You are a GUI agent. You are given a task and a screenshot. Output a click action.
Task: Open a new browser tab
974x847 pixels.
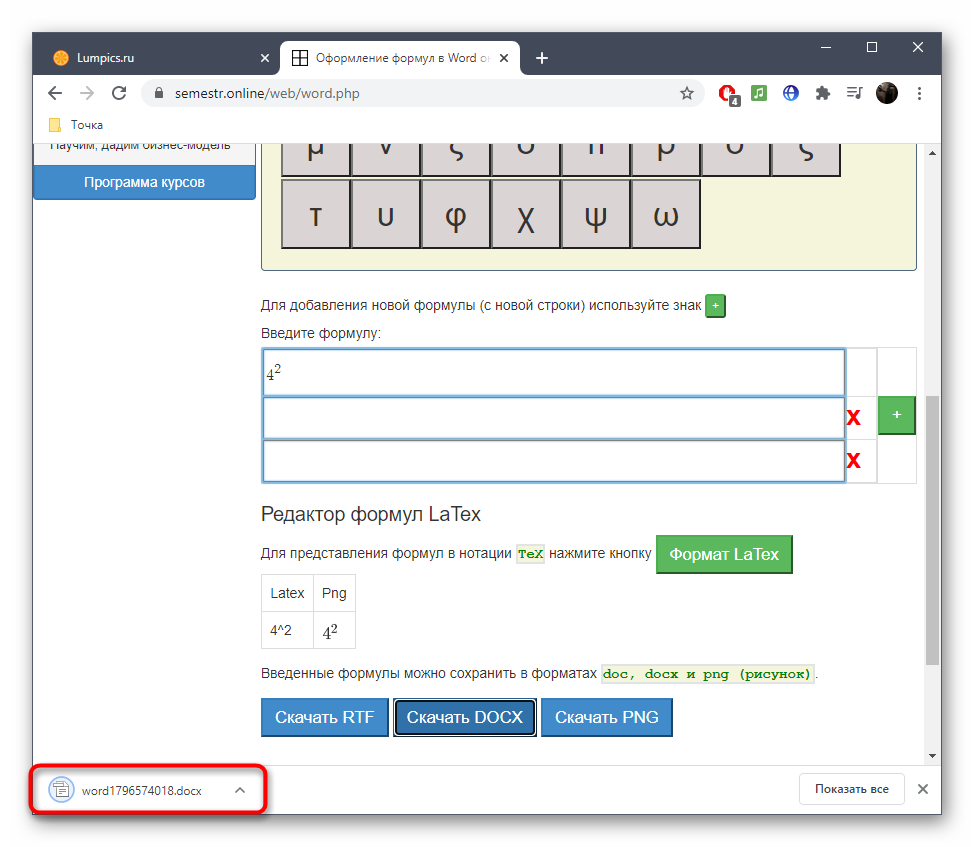(x=542, y=58)
